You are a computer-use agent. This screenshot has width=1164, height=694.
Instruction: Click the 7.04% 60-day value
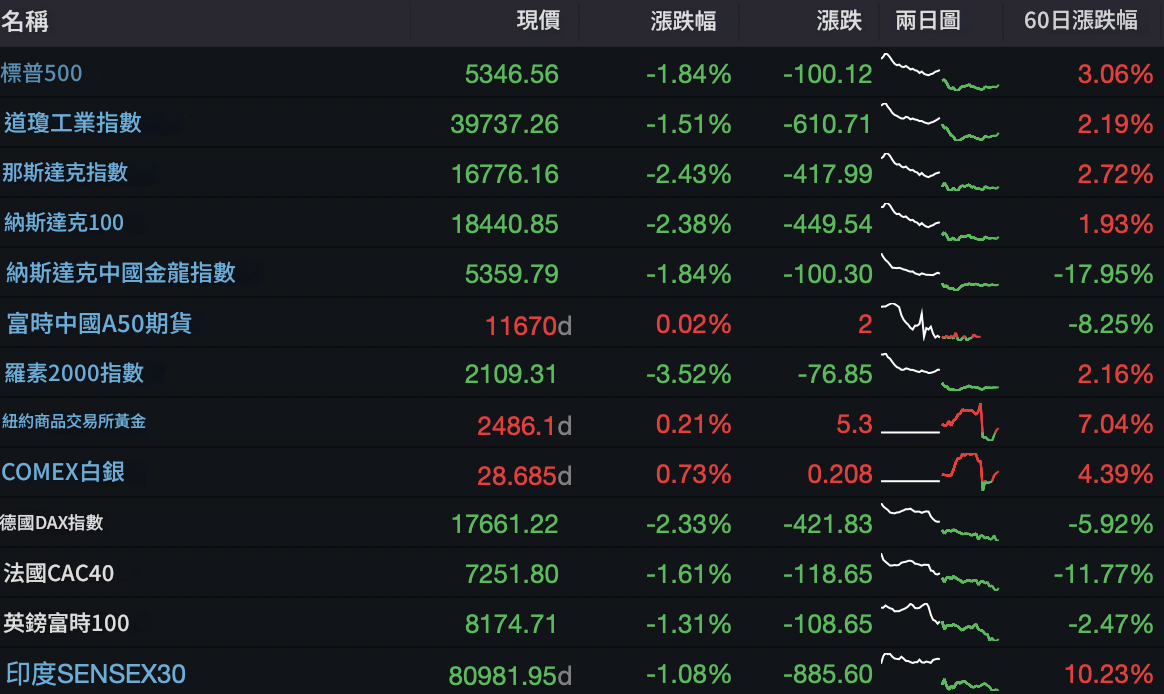point(1116,424)
